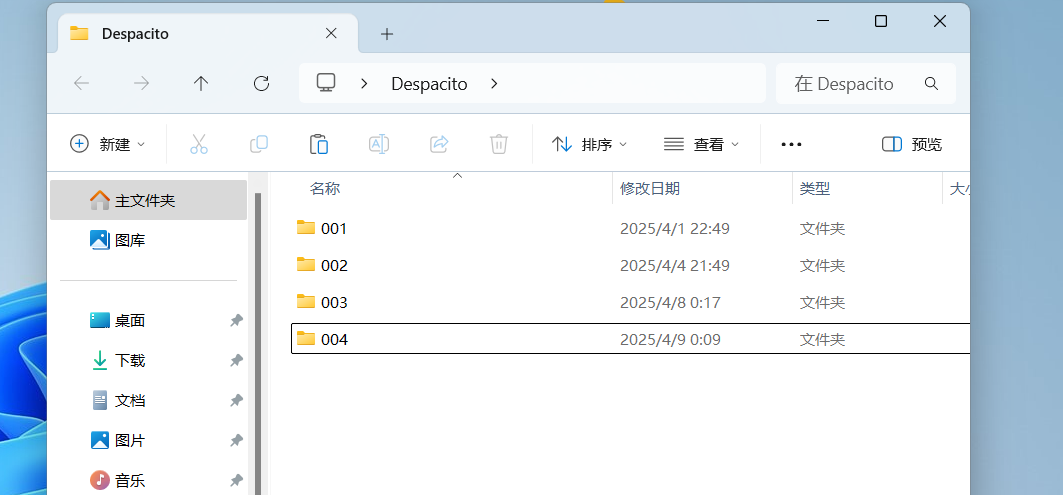
Task: Close the Despacito tab
Action: (x=331, y=33)
